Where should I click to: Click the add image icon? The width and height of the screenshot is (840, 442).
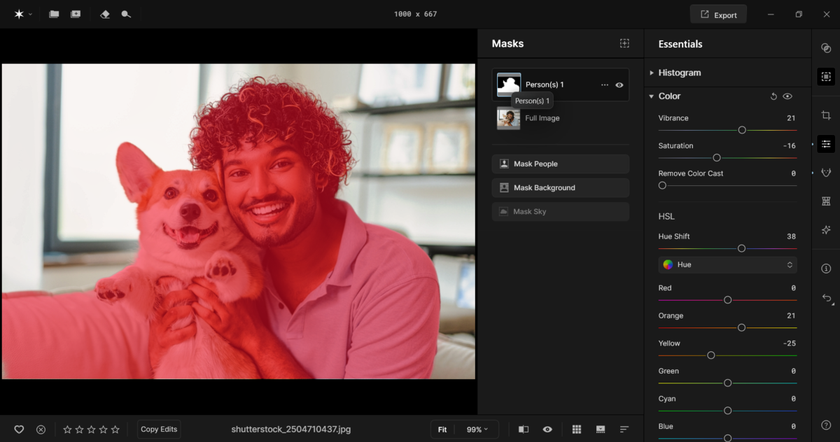pos(76,14)
